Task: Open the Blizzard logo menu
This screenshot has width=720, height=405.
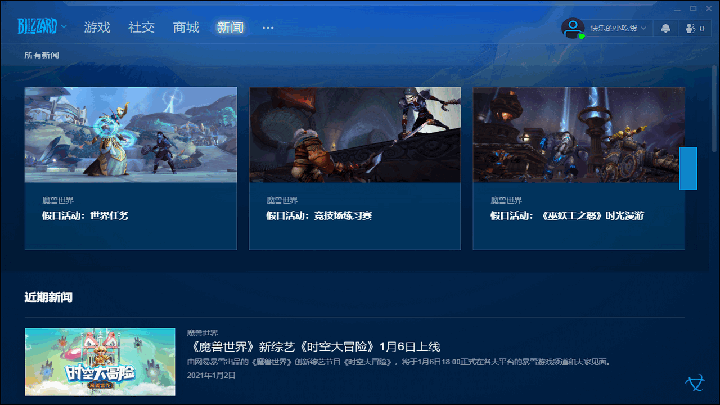Action: click(x=37, y=27)
